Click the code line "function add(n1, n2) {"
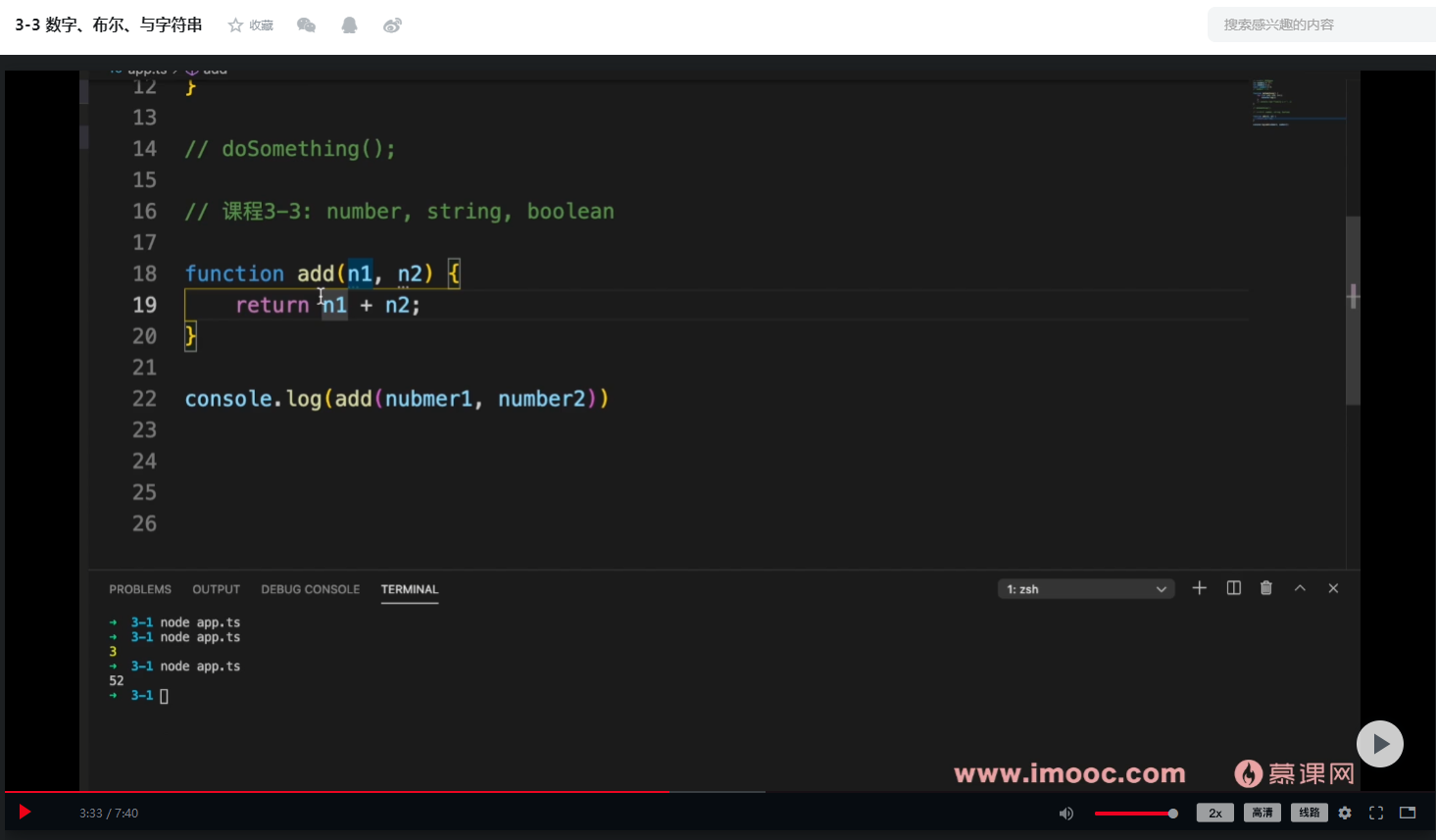 pyautogui.click(x=322, y=273)
